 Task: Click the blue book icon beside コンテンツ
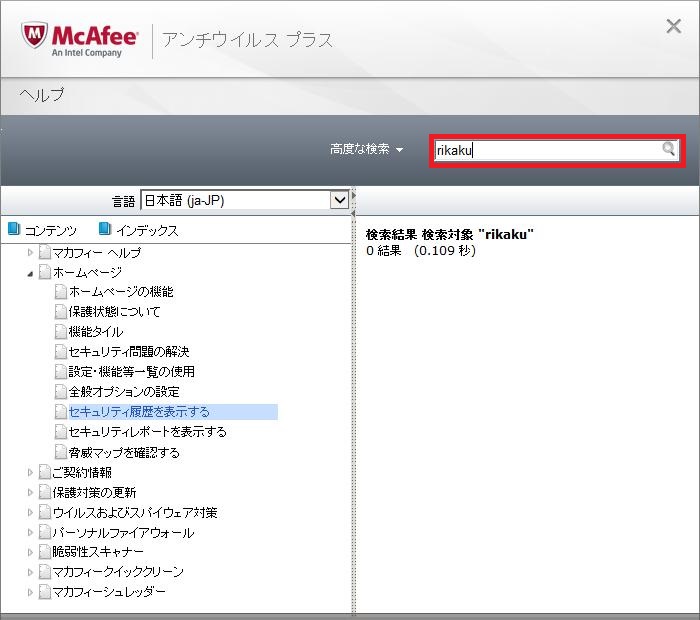(14, 229)
